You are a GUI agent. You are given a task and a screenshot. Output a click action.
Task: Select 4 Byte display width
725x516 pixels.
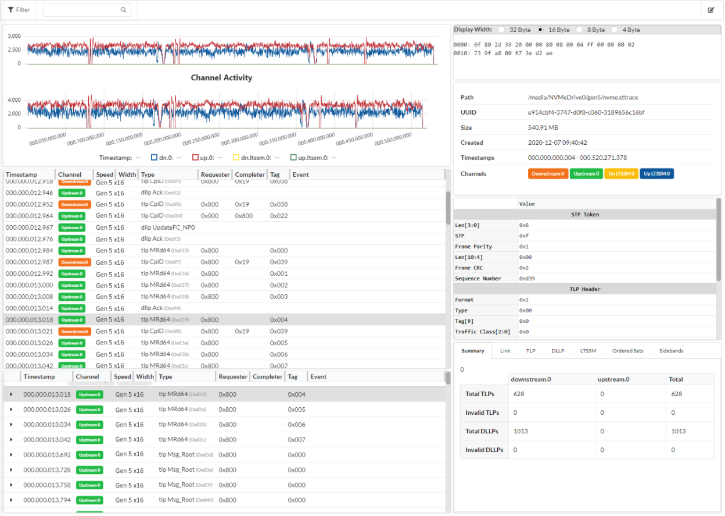[614, 30]
